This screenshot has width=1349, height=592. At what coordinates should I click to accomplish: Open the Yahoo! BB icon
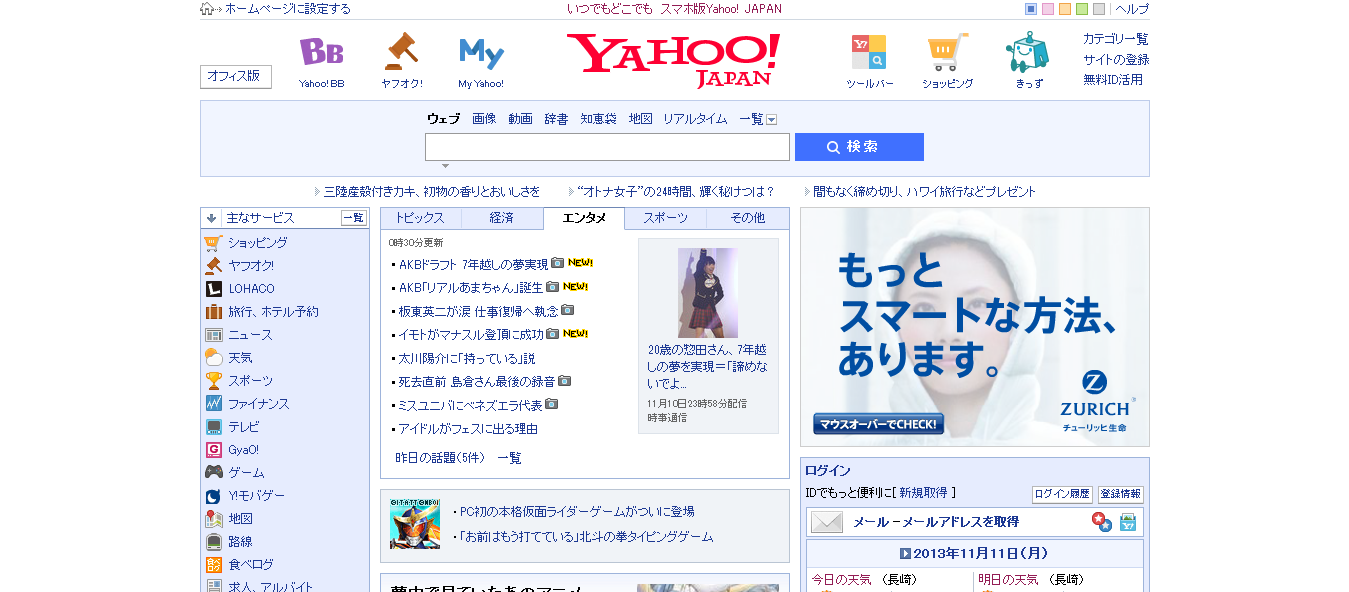click(x=321, y=52)
